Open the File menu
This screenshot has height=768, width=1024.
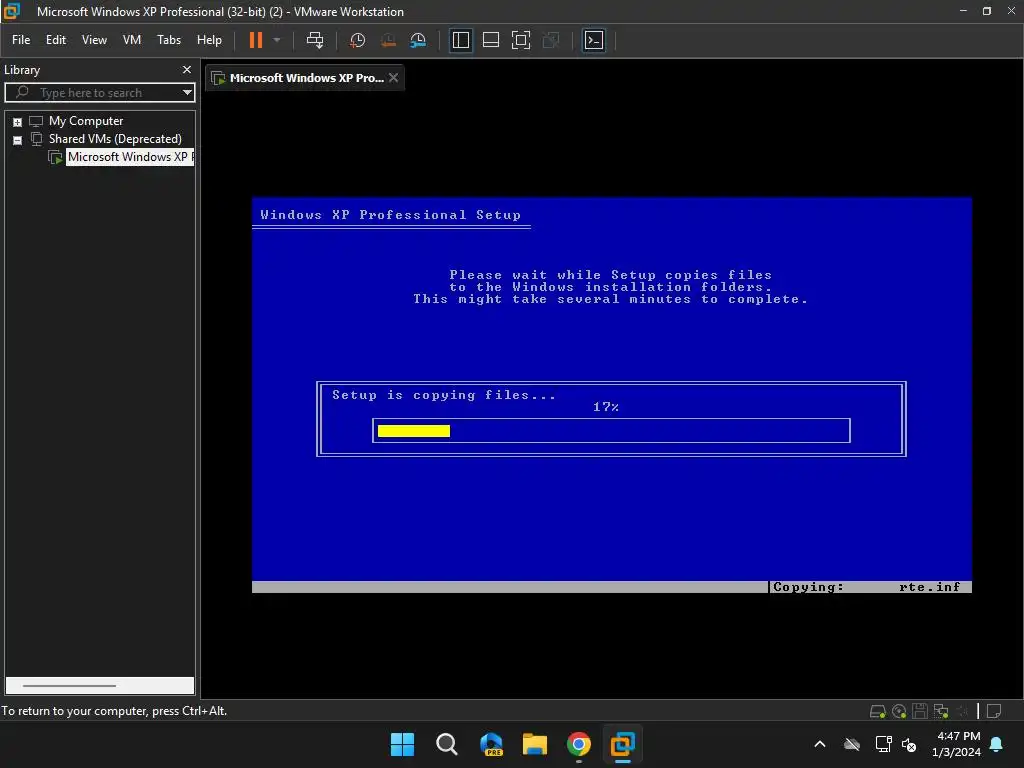pos(21,40)
